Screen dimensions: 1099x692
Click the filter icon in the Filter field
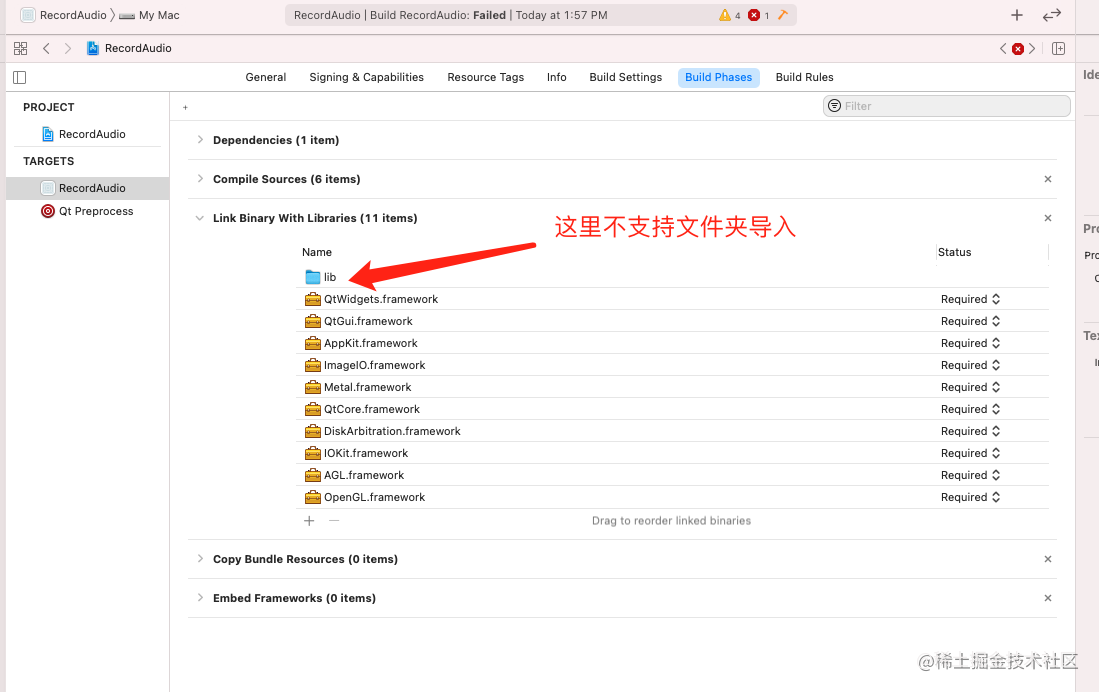834,106
